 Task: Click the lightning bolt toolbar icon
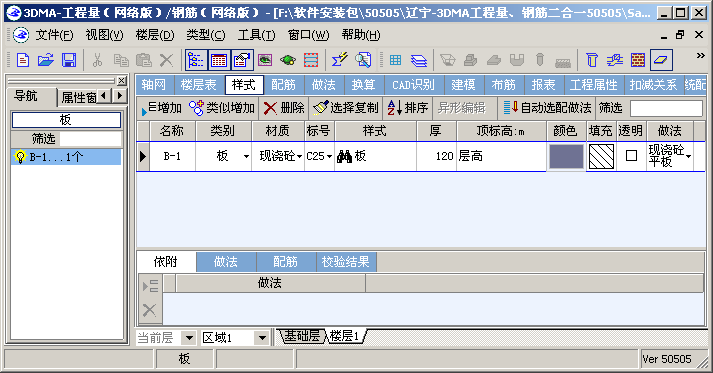click(339, 60)
